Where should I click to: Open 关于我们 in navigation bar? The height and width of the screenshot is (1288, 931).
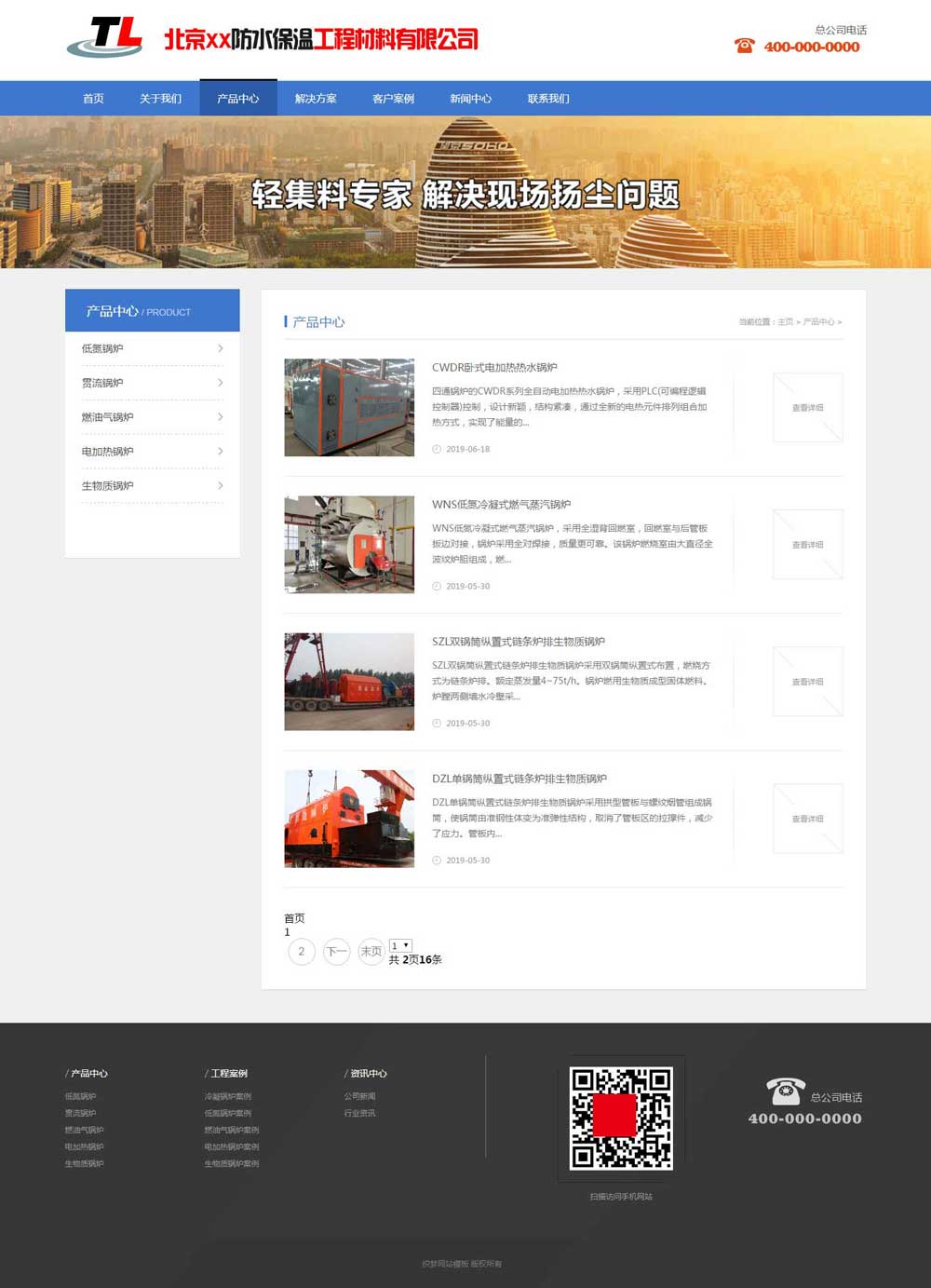(160, 99)
